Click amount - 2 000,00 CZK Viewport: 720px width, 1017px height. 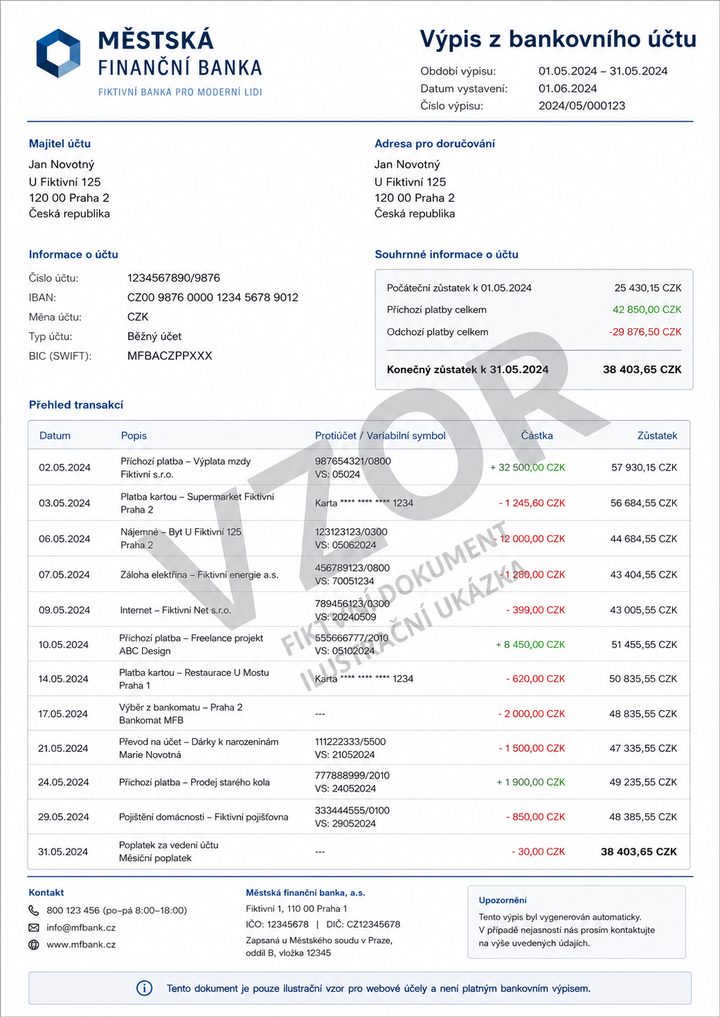click(531, 713)
